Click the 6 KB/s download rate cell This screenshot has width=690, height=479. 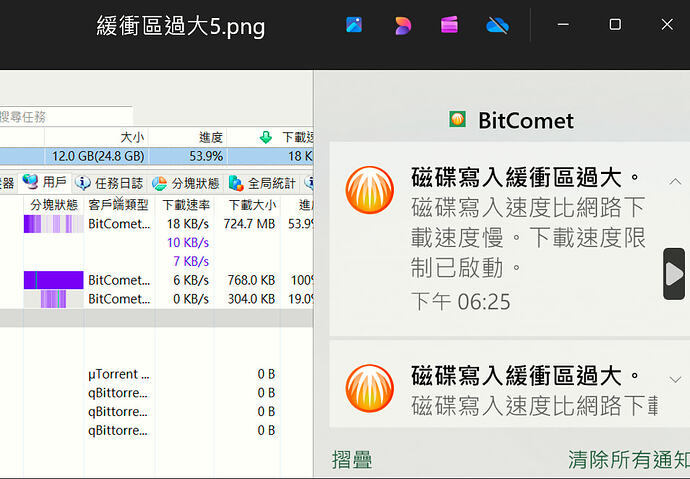click(191, 280)
